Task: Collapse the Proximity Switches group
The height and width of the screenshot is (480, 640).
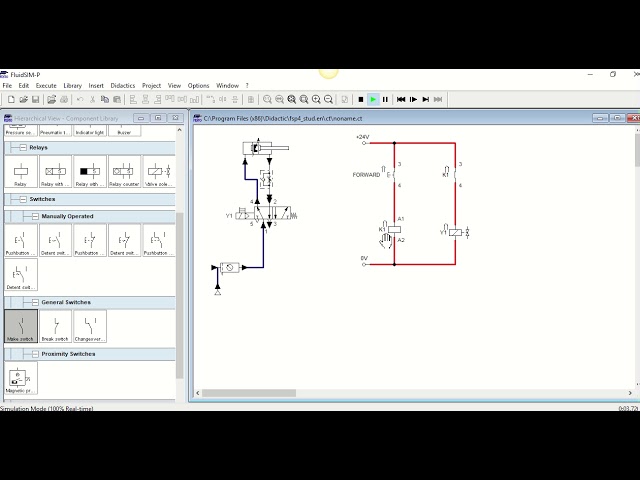Action: pyautogui.click(x=35, y=354)
